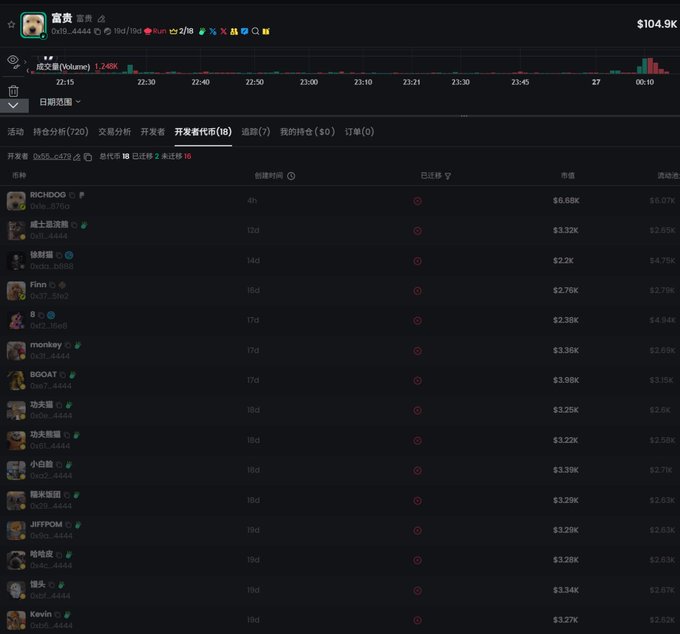Click the diamond icon next to Finn
This screenshot has width=680, height=634.
coord(62,285)
